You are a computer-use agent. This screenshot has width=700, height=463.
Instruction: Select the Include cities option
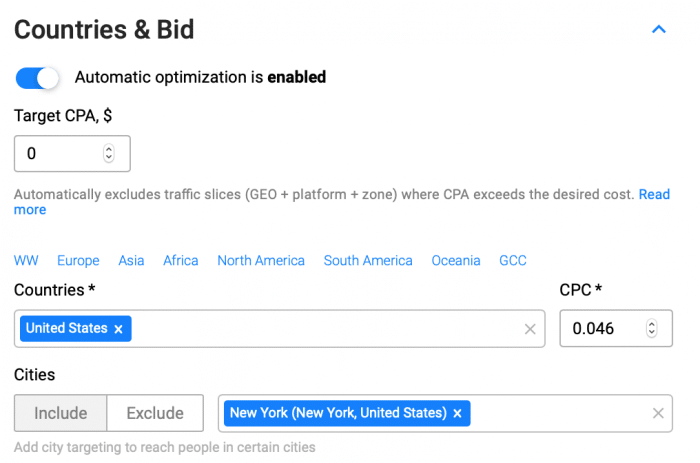tap(61, 413)
